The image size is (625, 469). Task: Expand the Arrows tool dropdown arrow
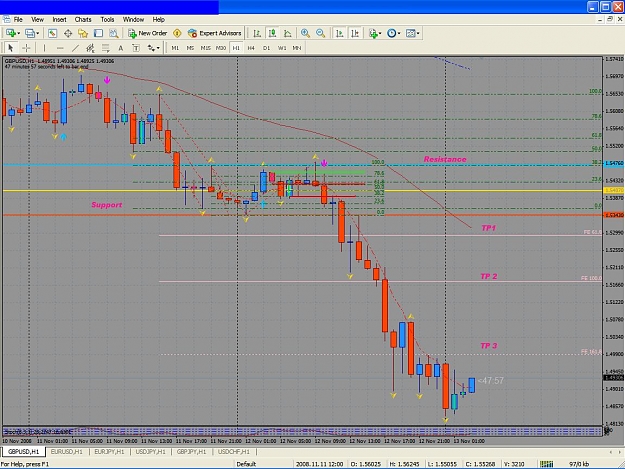click(158, 48)
